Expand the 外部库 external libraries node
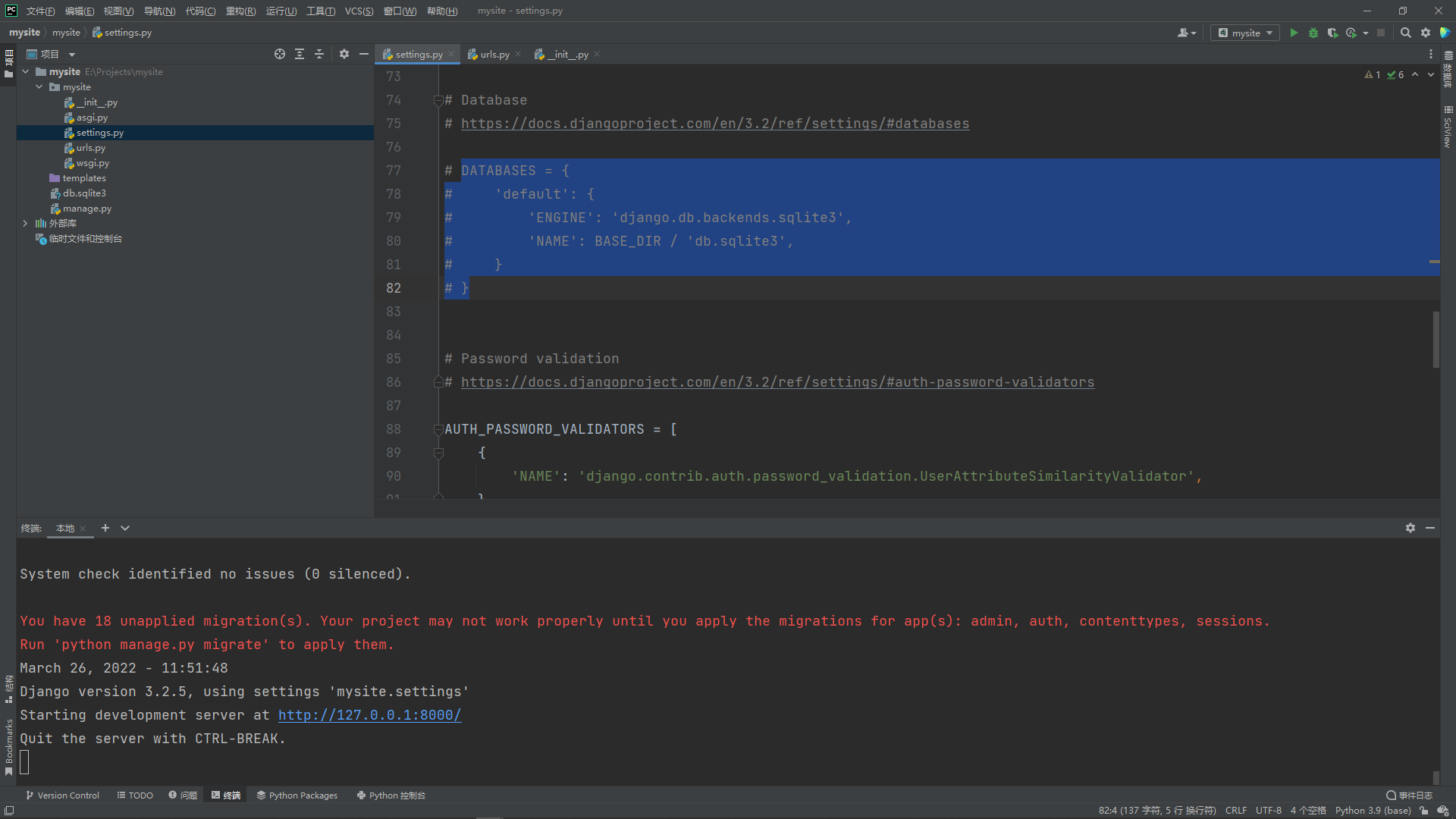 coord(26,224)
